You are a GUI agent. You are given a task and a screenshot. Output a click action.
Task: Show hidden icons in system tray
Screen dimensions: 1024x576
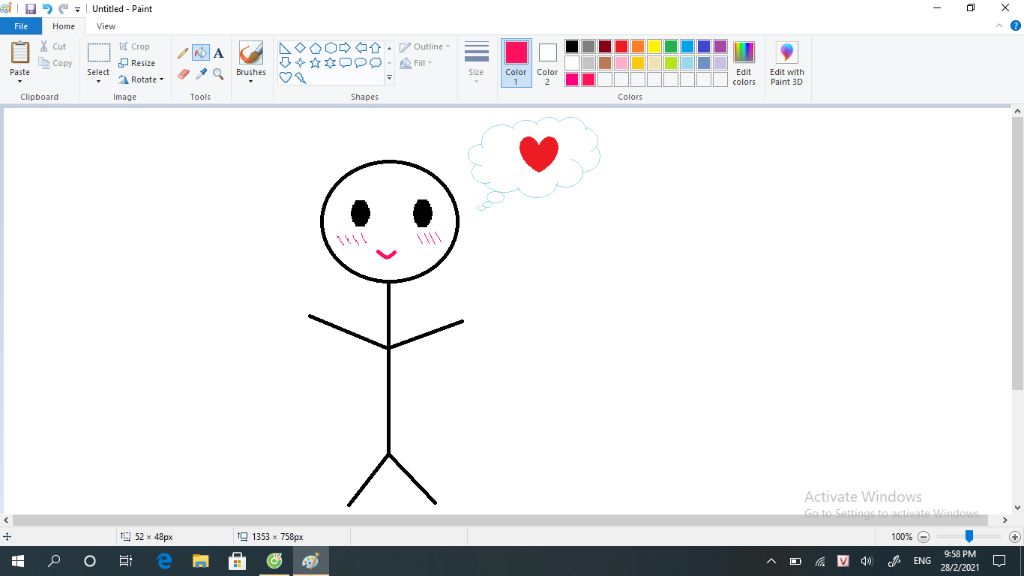pos(771,561)
